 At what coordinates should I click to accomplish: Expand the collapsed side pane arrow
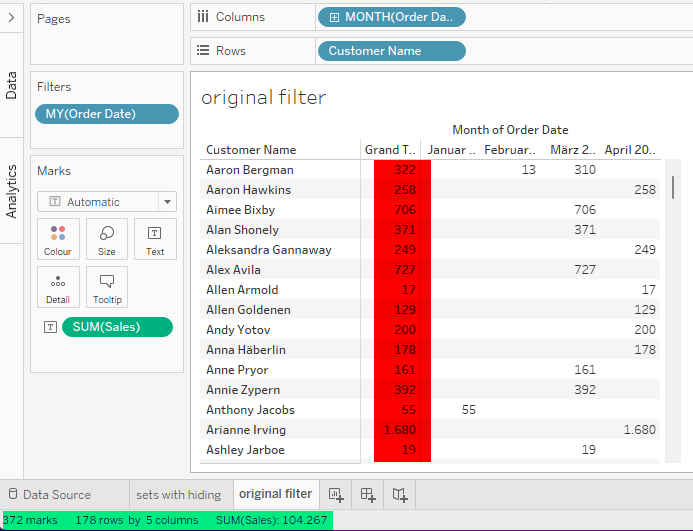tap(11, 17)
